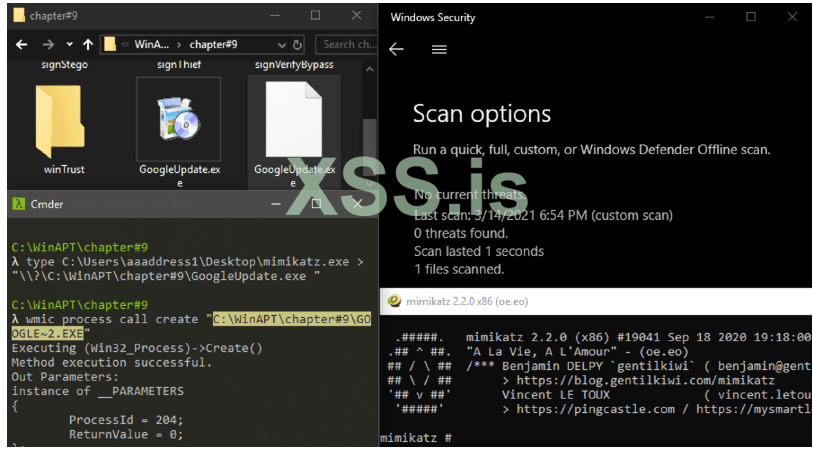The height and width of the screenshot is (451, 813).
Task: Minimize the Windows Security window
Action: click(x=710, y=17)
